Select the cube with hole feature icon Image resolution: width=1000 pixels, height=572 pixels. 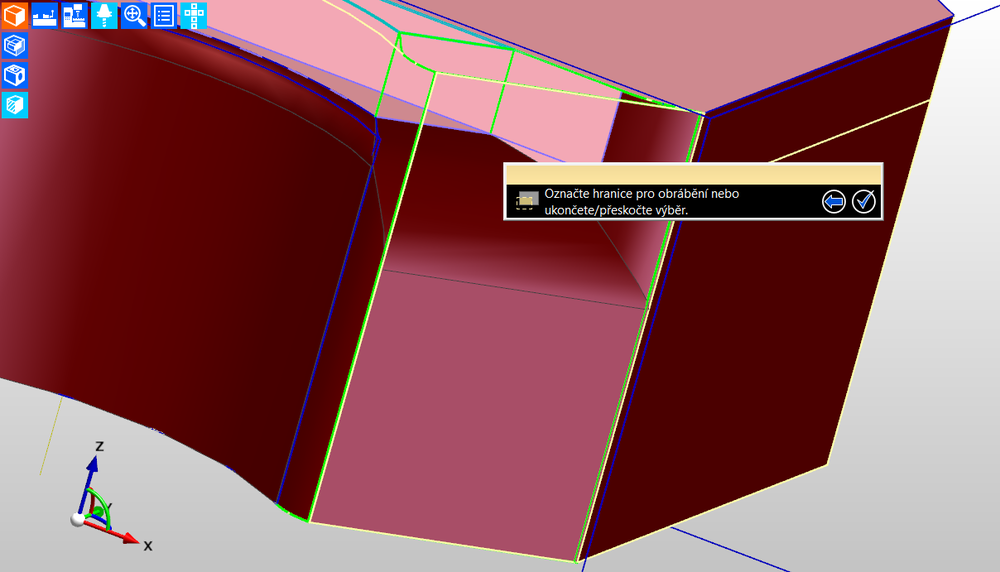(x=15, y=75)
